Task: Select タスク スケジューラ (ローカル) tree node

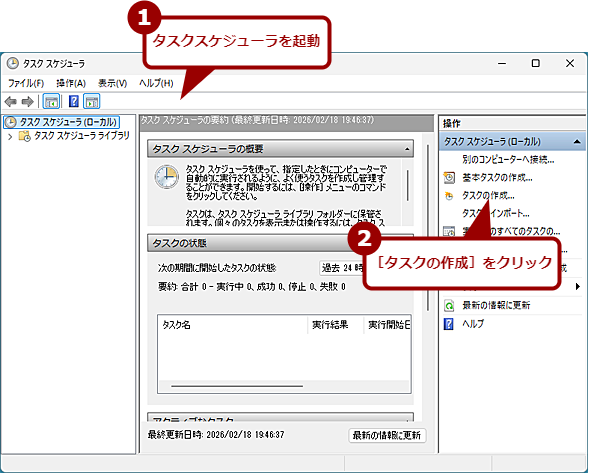Action: [x=62, y=122]
